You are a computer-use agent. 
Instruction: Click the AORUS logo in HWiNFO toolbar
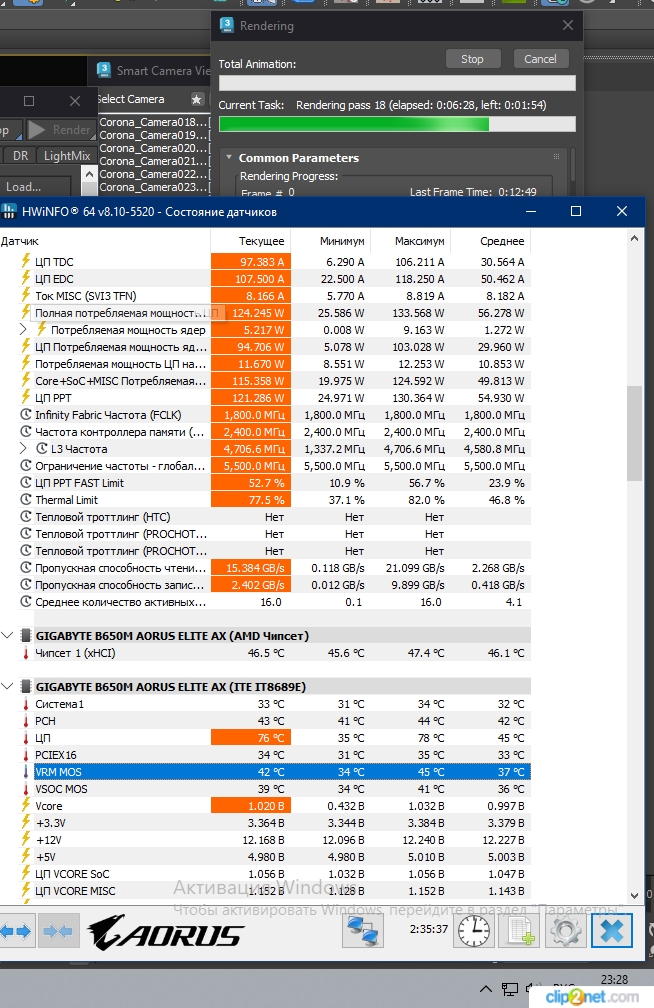click(x=165, y=933)
